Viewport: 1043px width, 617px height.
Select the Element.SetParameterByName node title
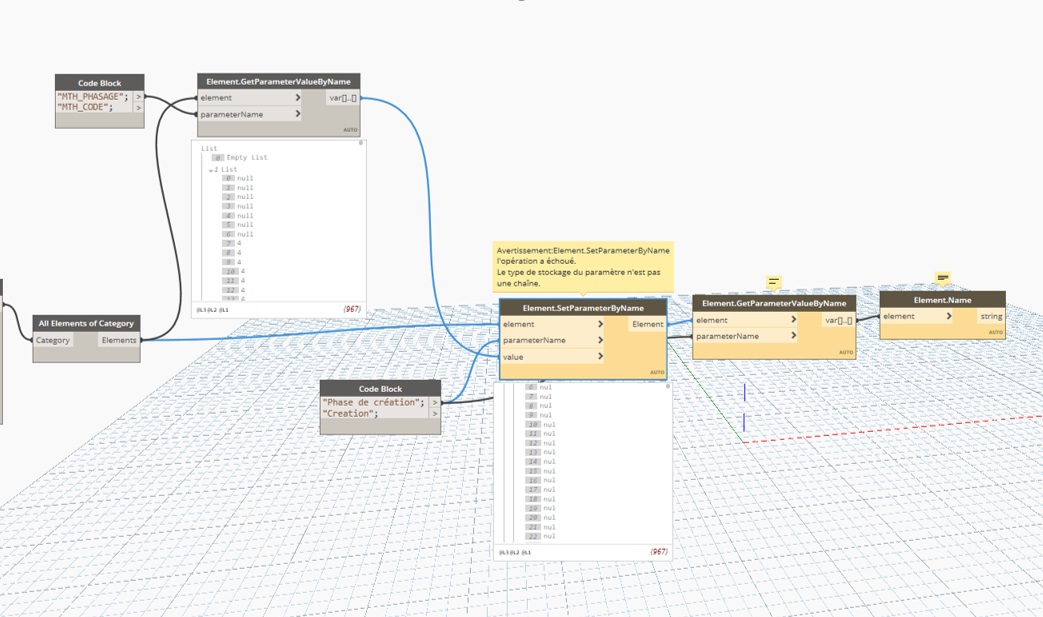pyautogui.click(x=582, y=308)
